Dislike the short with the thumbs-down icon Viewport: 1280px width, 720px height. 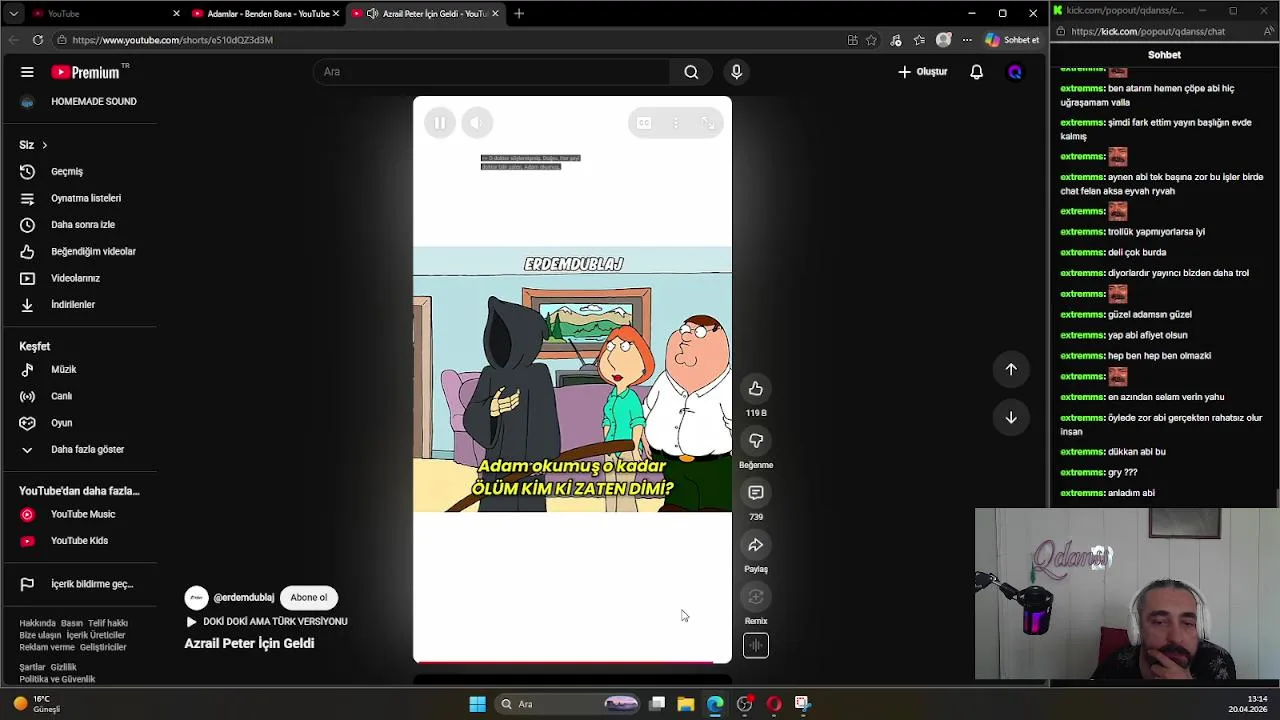(756, 441)
